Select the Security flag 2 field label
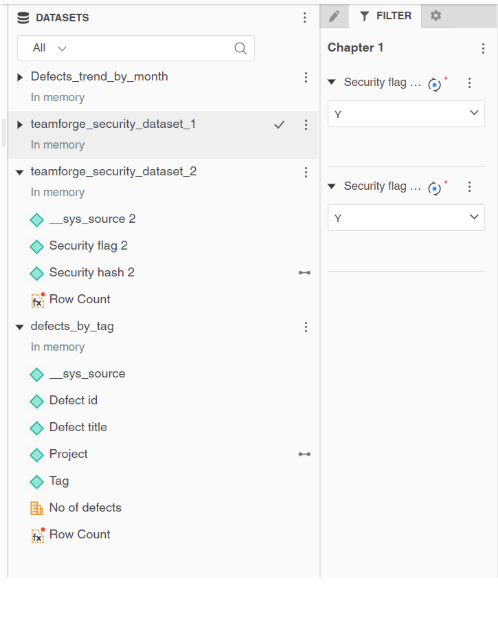 tap(88, 246)
